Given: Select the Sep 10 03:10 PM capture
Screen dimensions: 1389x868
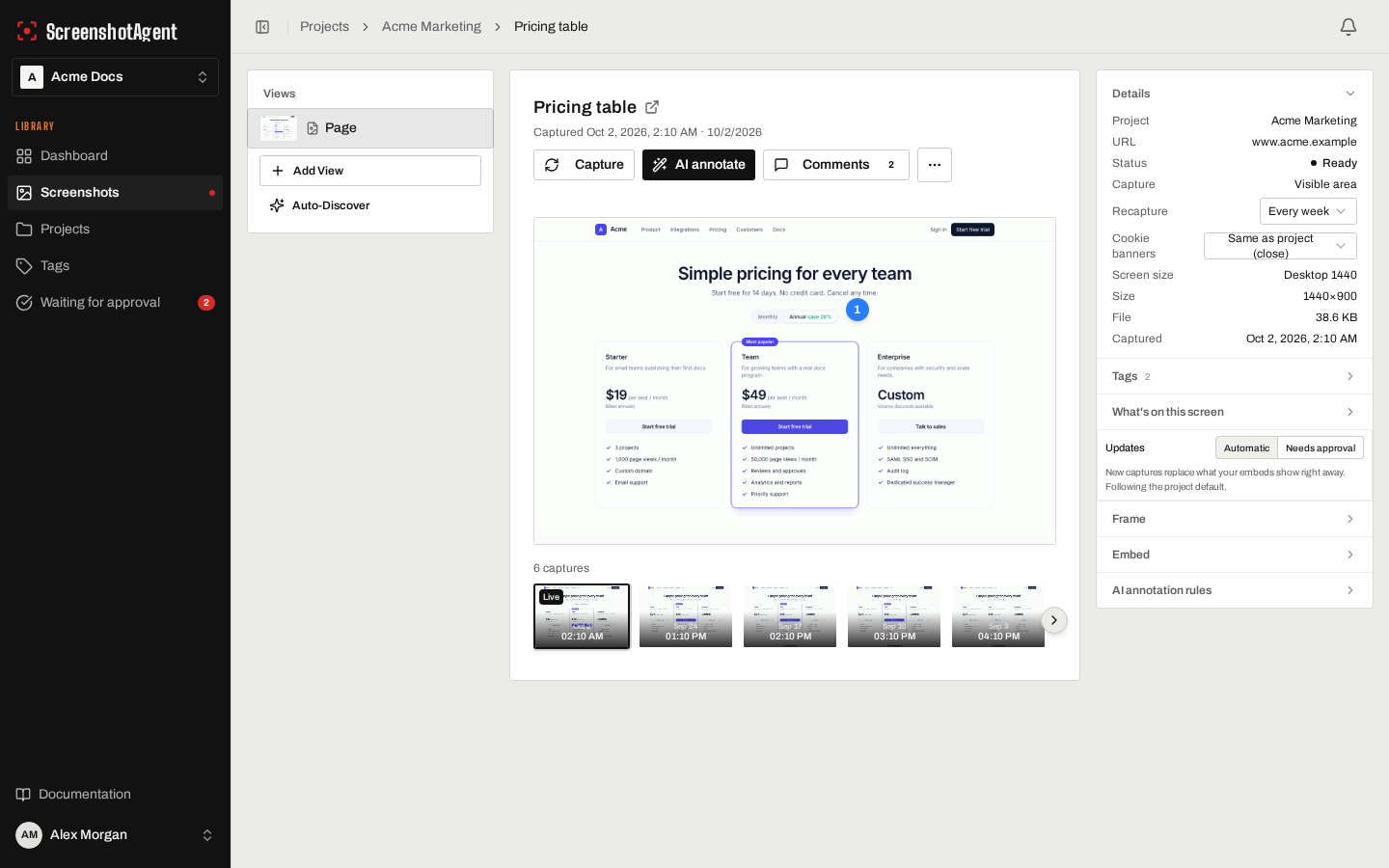Looking at the screenshot, I should (x=894, y=616).
